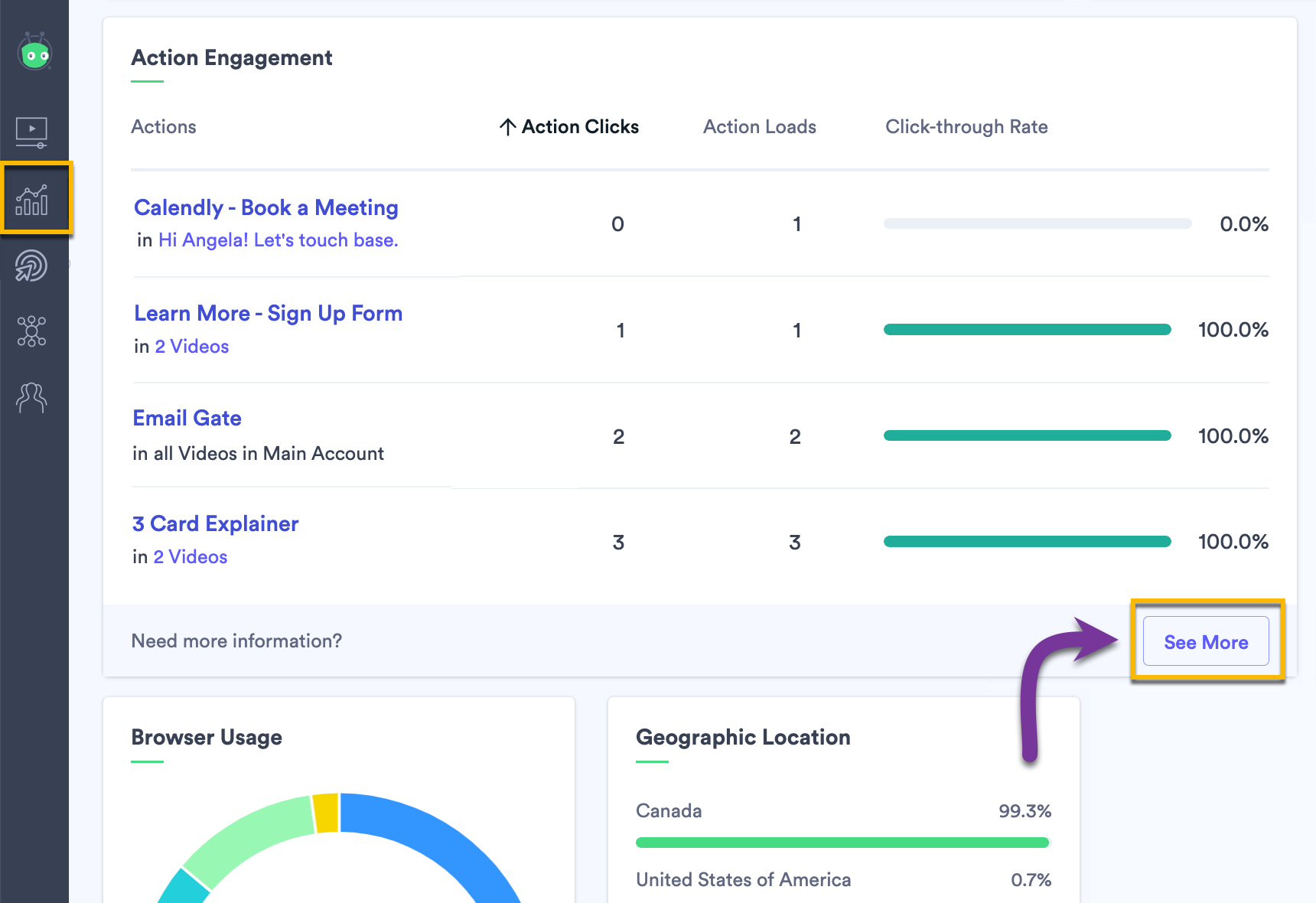
Task: Click the 100.0% Learn More rate value
Action: 1233,330
